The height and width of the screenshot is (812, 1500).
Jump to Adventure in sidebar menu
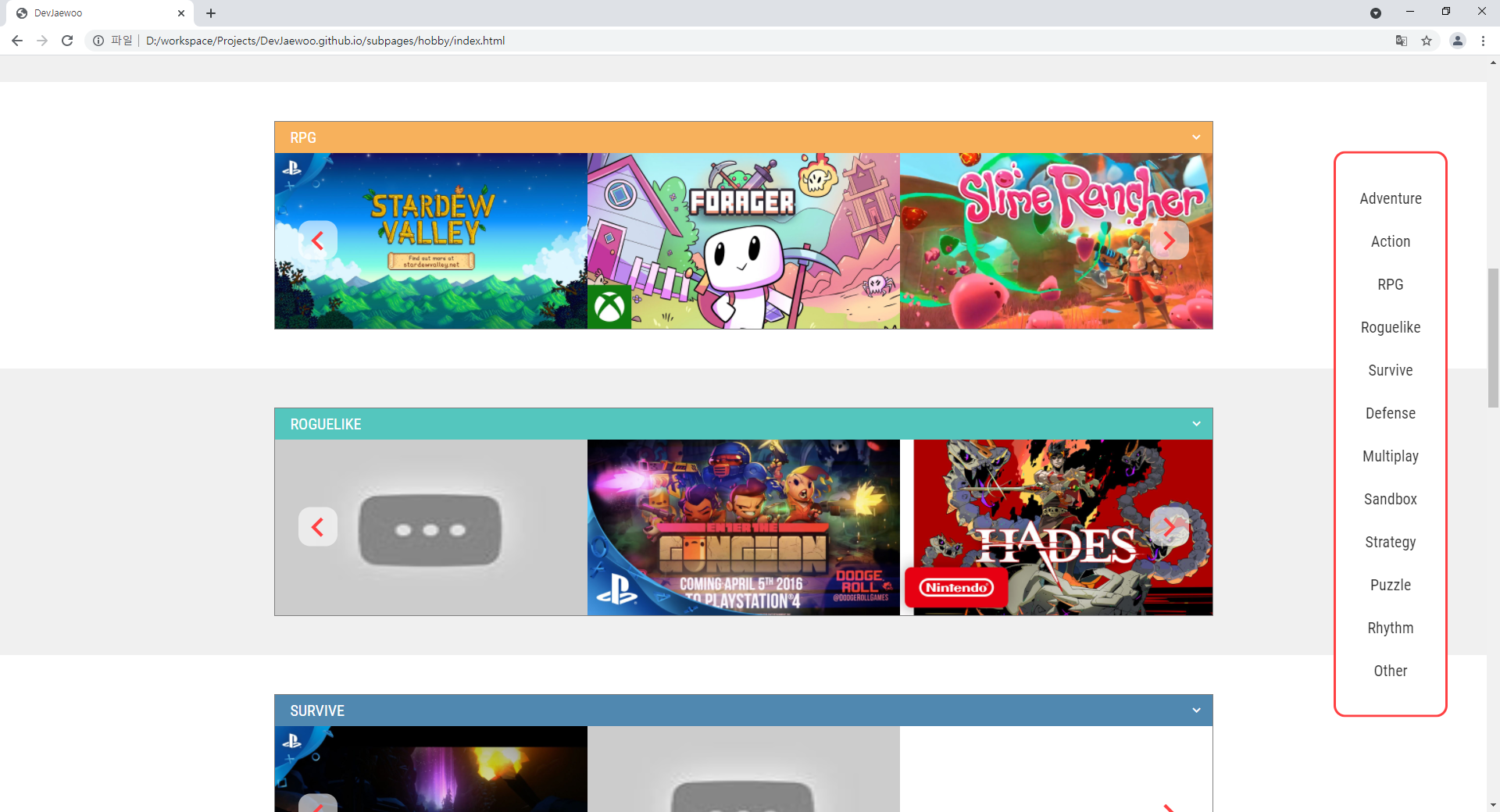(x=1391, y=198)
